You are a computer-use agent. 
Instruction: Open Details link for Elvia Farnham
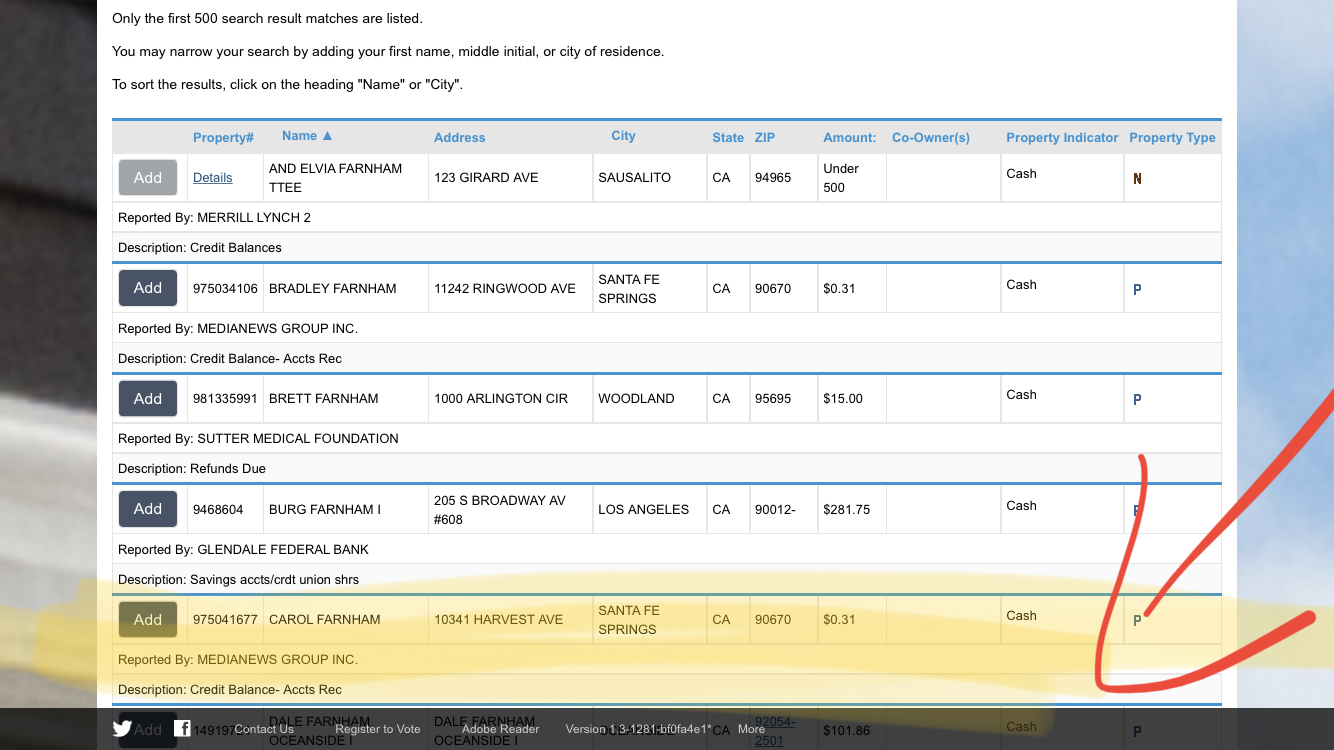[x=212, y=178]
